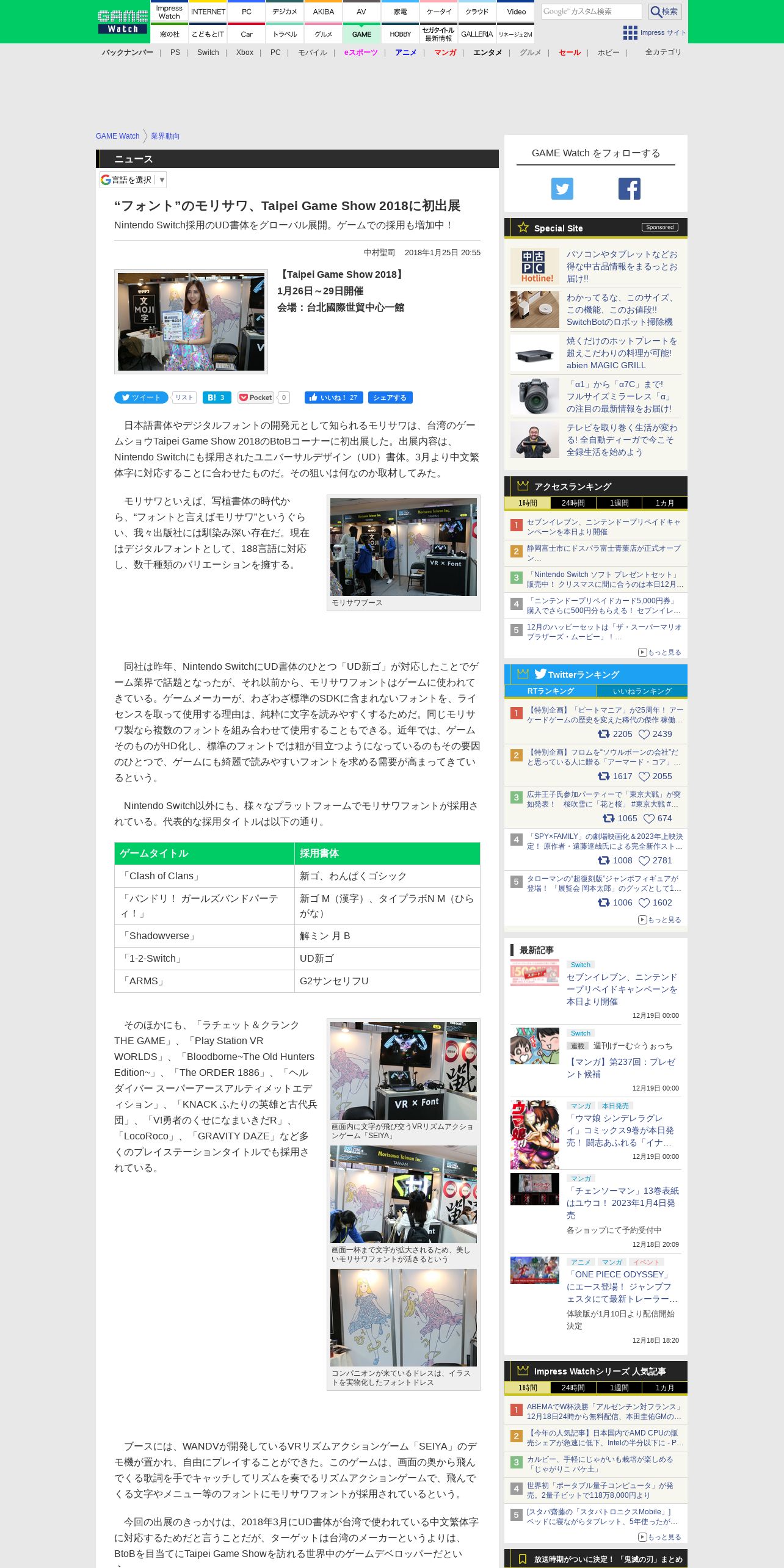
Task: Open 全カテゴリ menu
Action: point(663,53)
